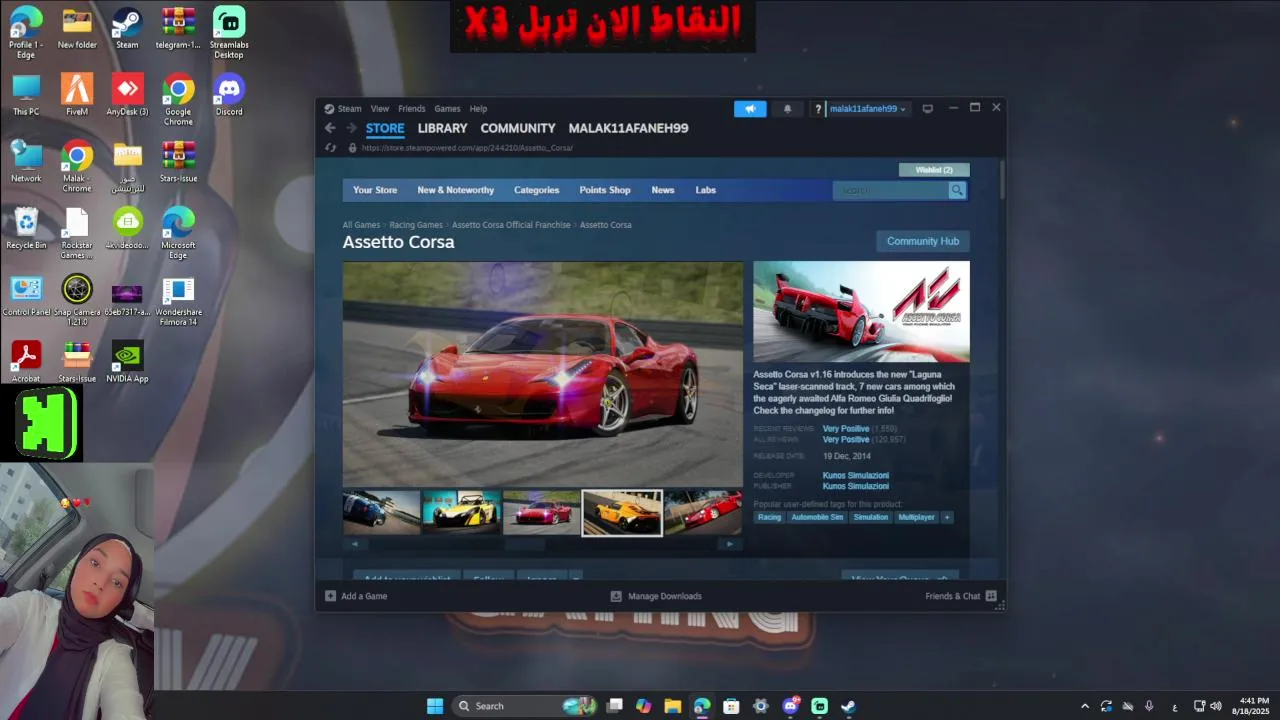Open the Games menu
1280x720 pixels.
[447, 109]
